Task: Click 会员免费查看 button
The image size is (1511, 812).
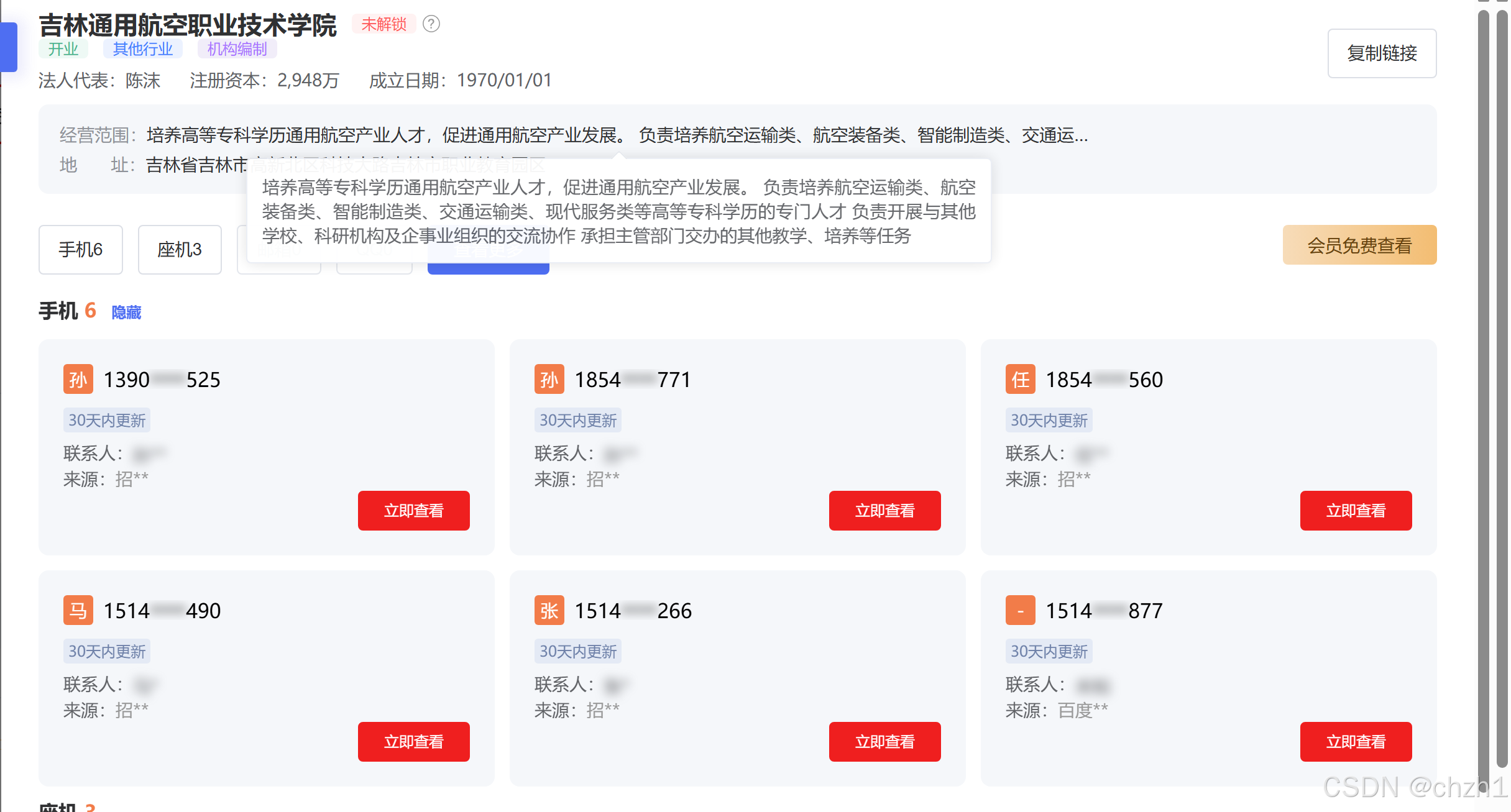Action: point(1359,245)
